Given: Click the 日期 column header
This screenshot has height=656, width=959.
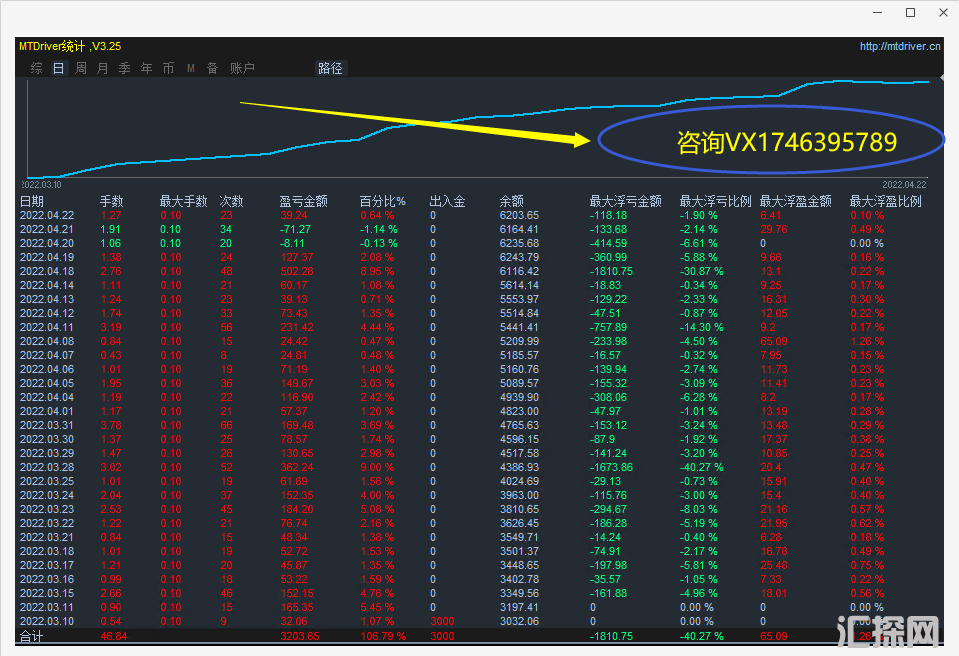Looking at the screenshot, I should 32,201.
